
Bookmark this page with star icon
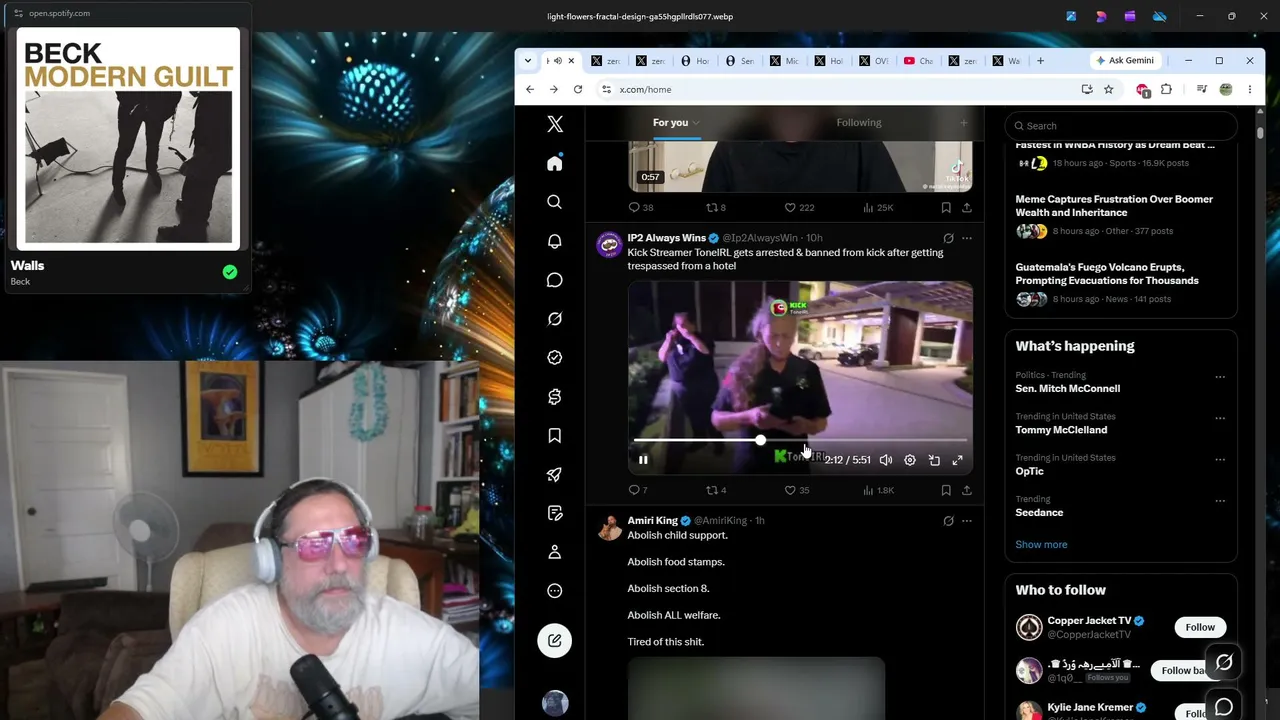click(x=1108, y=90)
